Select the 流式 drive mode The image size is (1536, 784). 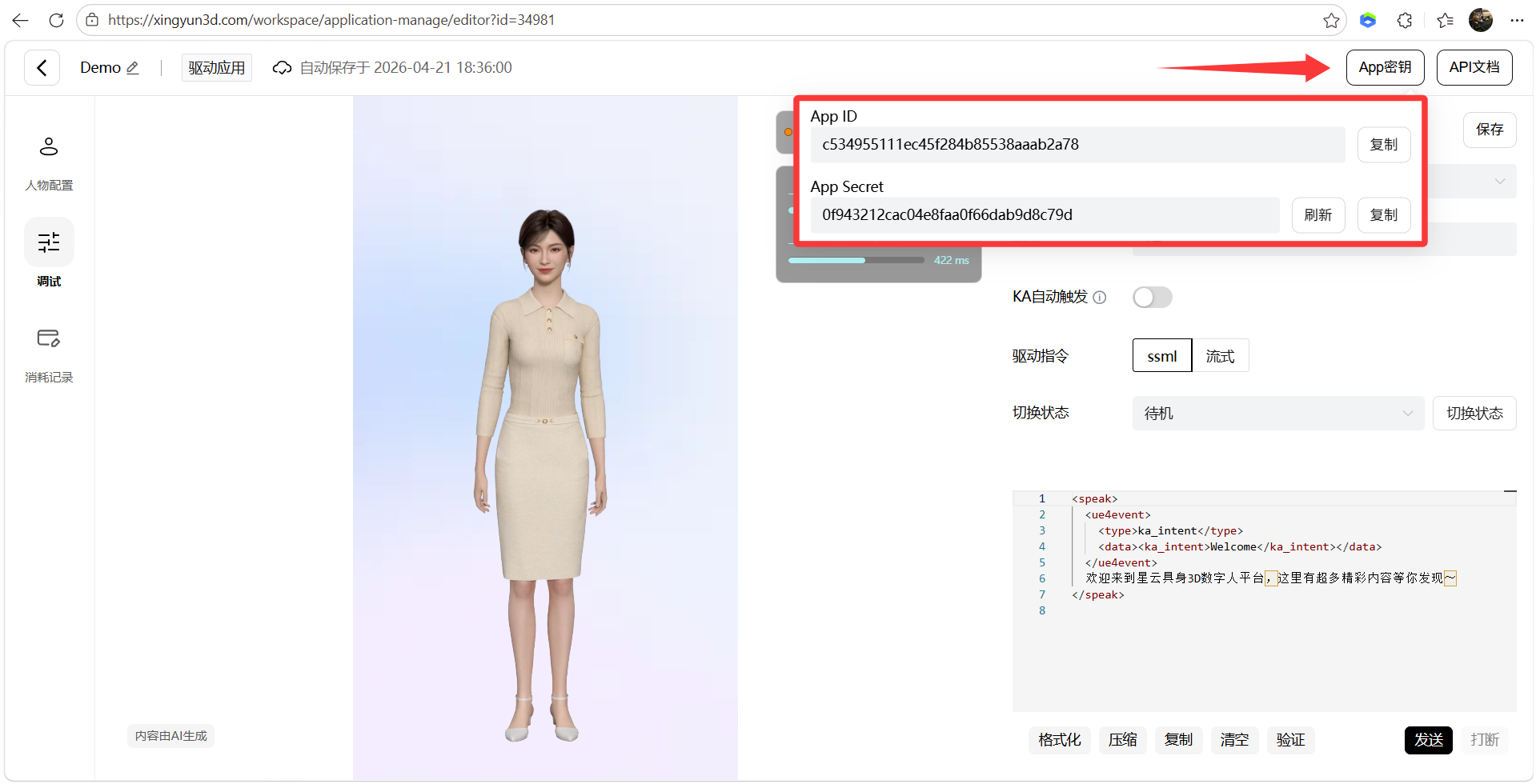point(1220,356)
